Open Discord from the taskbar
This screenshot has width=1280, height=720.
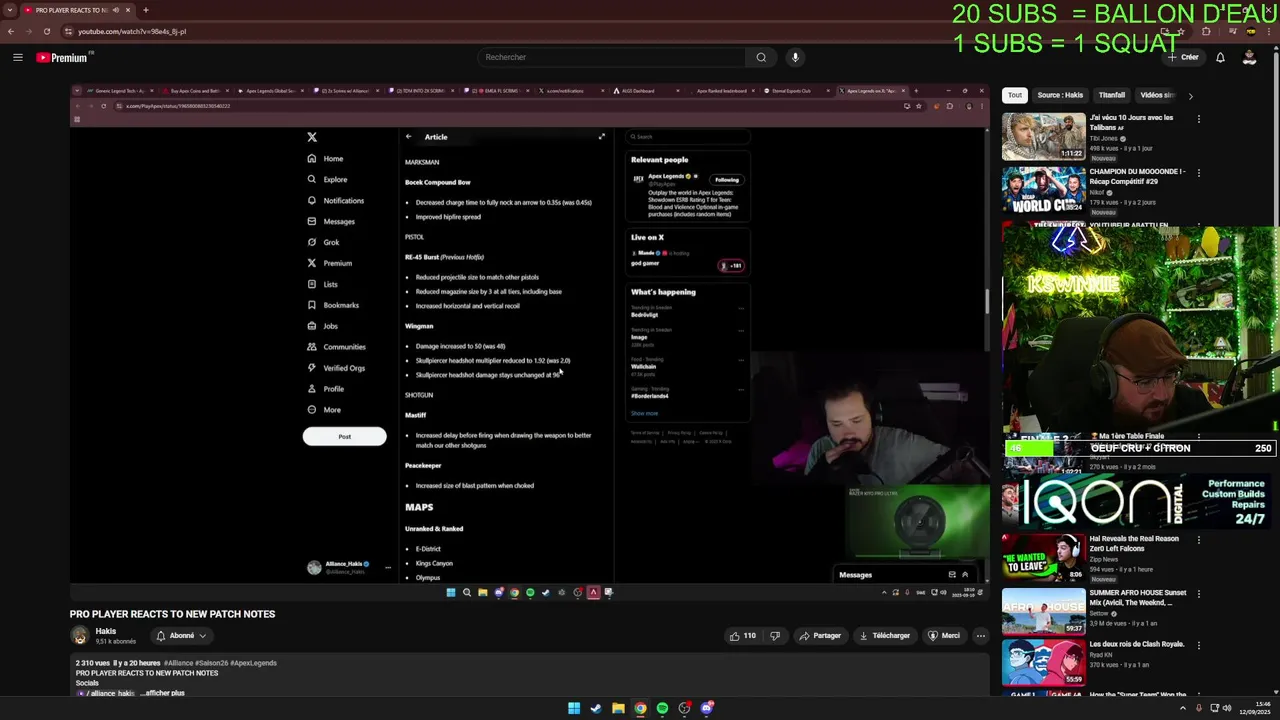(x=707, y=708)
